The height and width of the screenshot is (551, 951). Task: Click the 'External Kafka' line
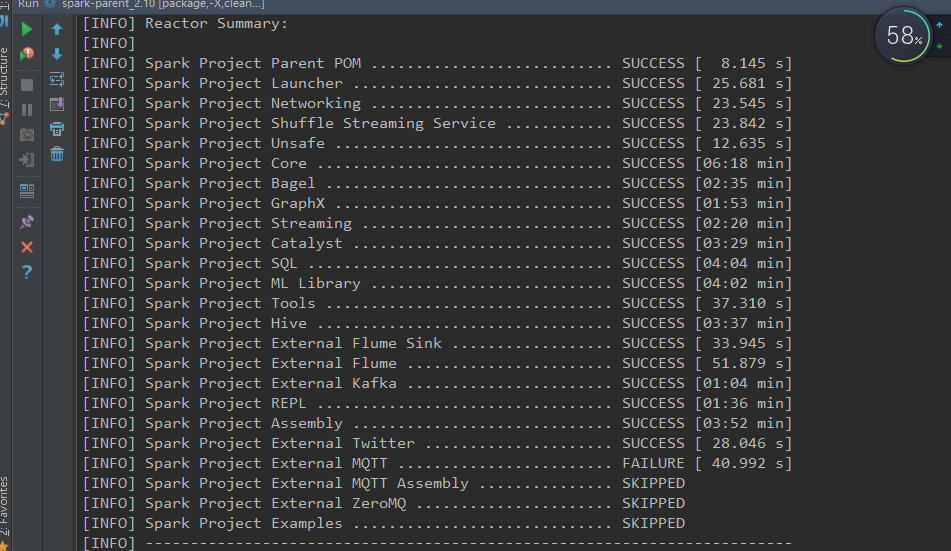point(437,384)
